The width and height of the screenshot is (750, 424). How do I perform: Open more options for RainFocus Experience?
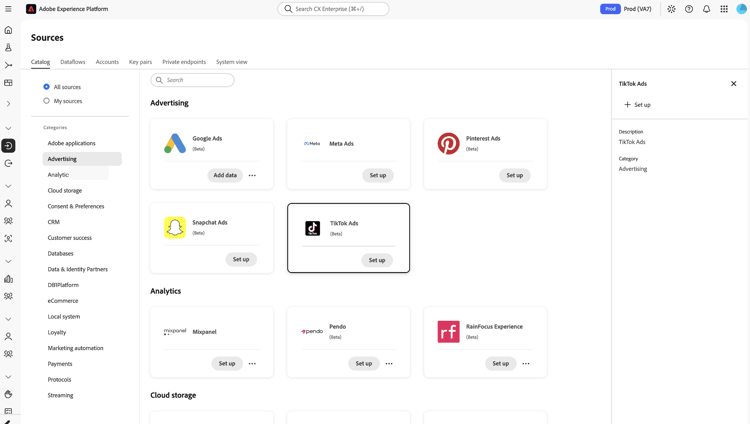(526, 364)
